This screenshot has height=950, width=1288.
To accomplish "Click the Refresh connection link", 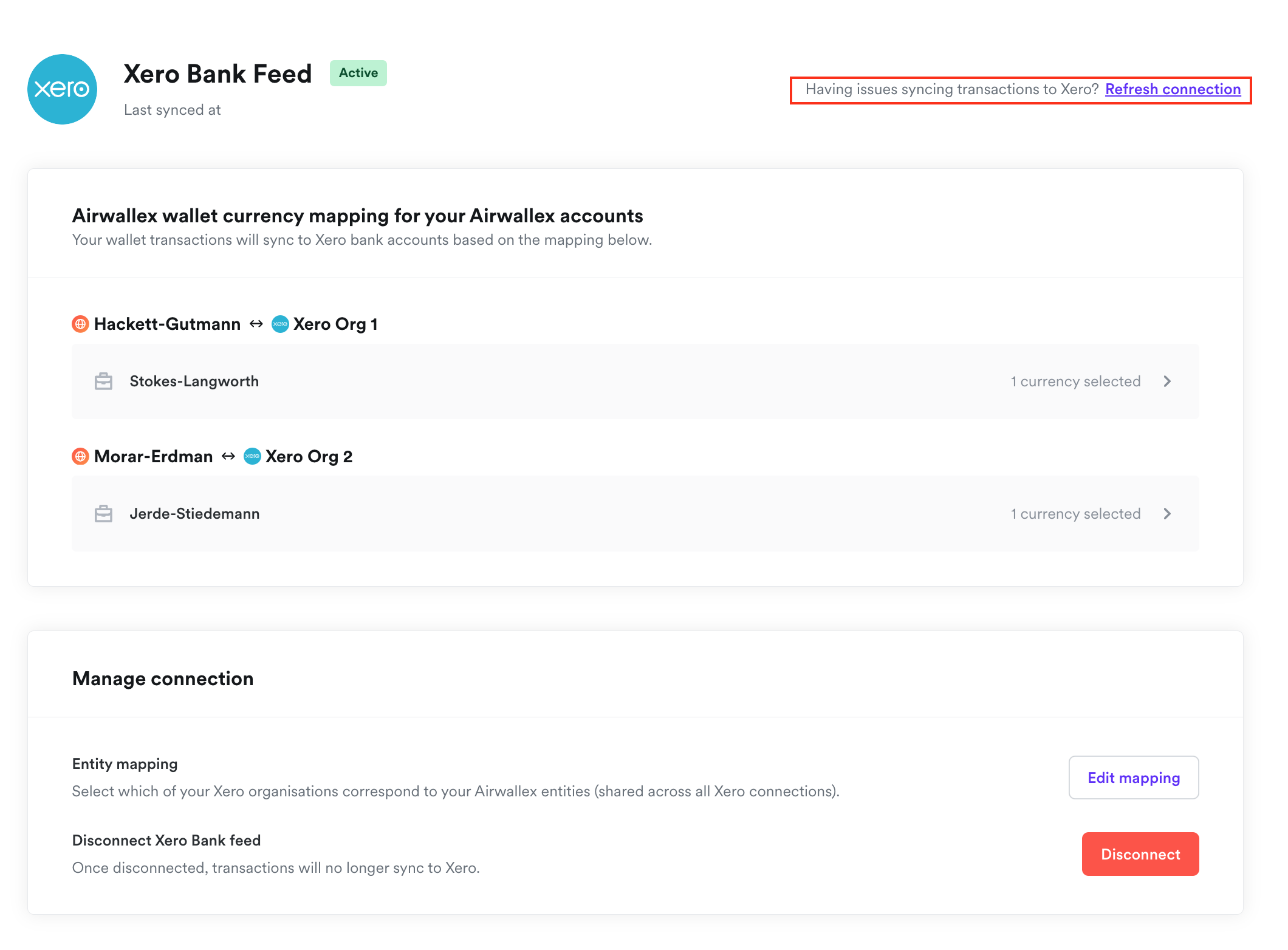I will pyautogui.click(x=1173, y=89).
